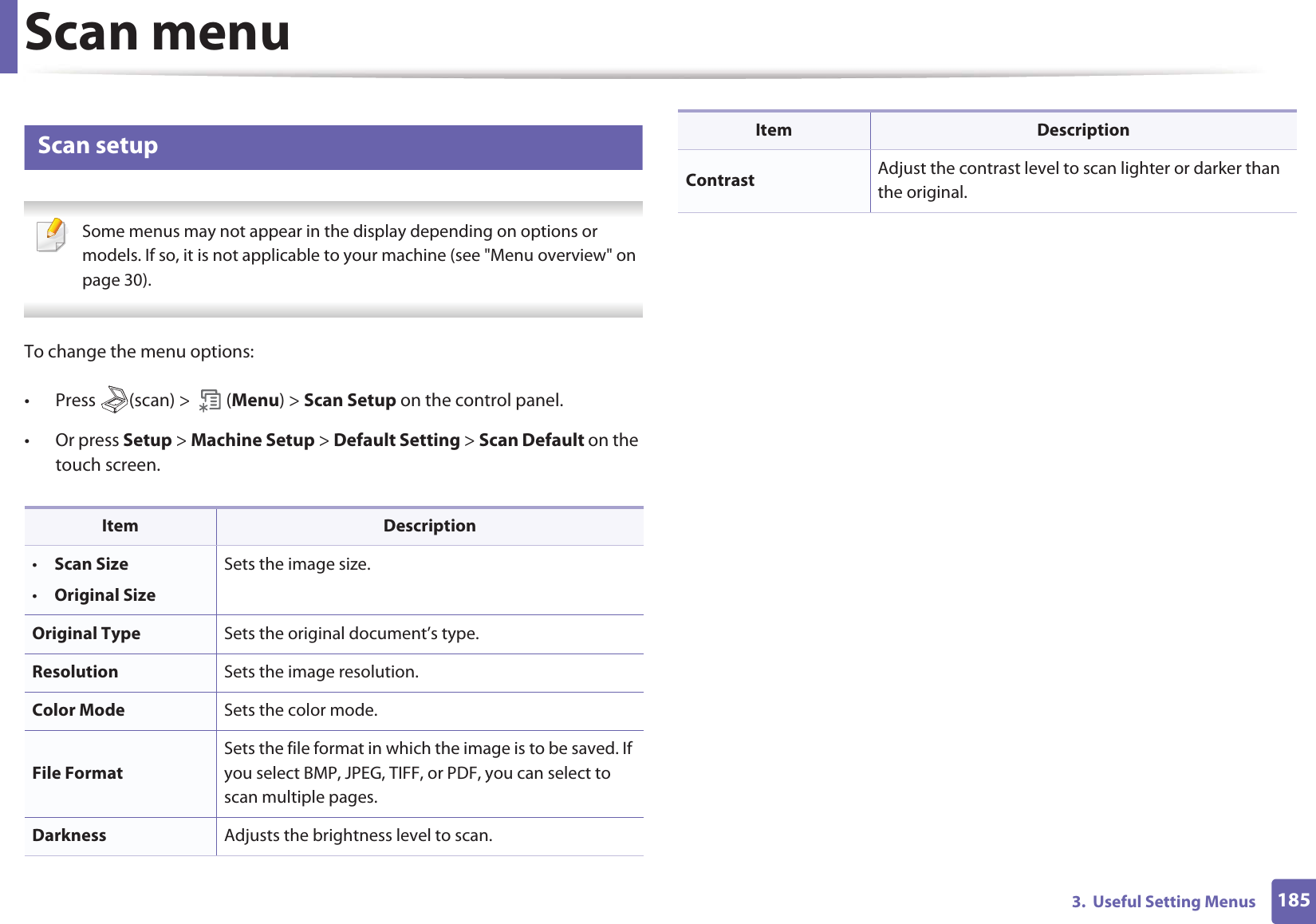
Task: Click the Color Mode row label
Action: click(78, 710)
